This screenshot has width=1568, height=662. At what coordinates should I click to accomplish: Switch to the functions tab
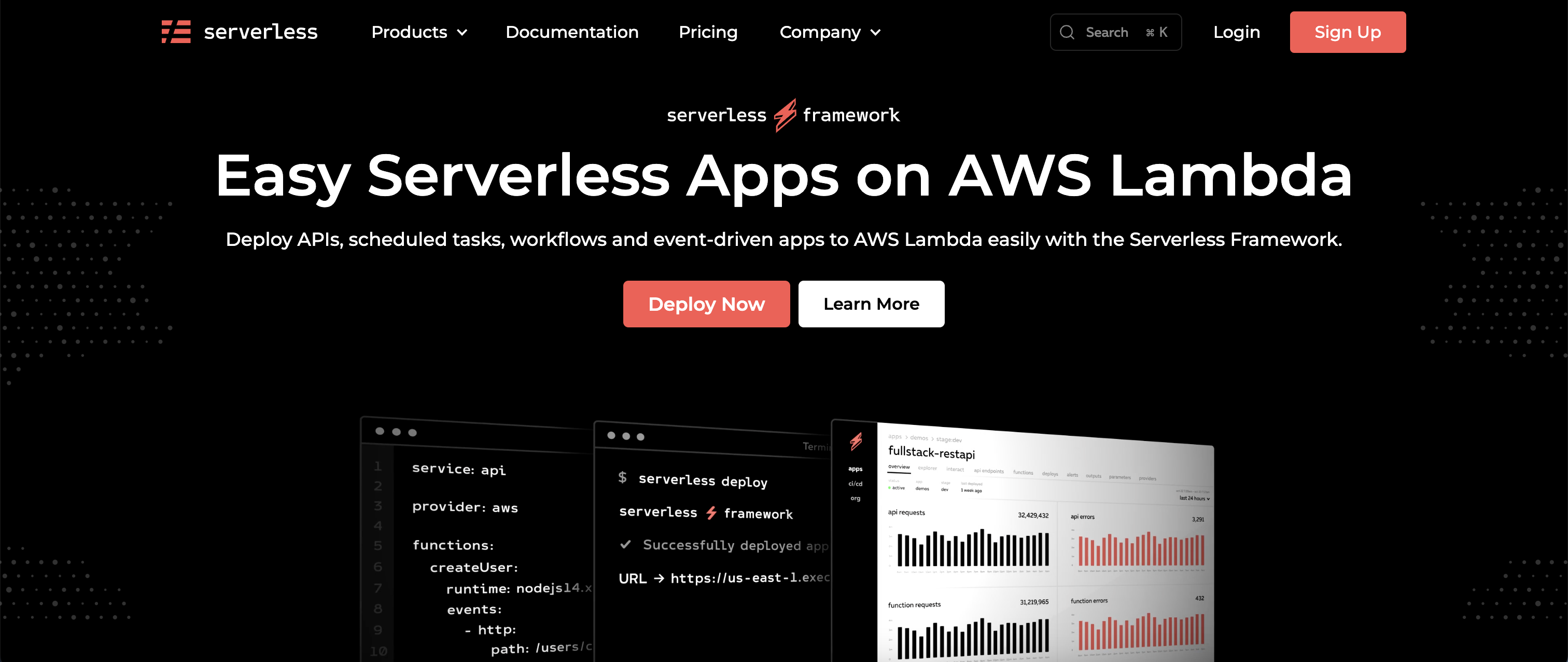point(1023,473)
